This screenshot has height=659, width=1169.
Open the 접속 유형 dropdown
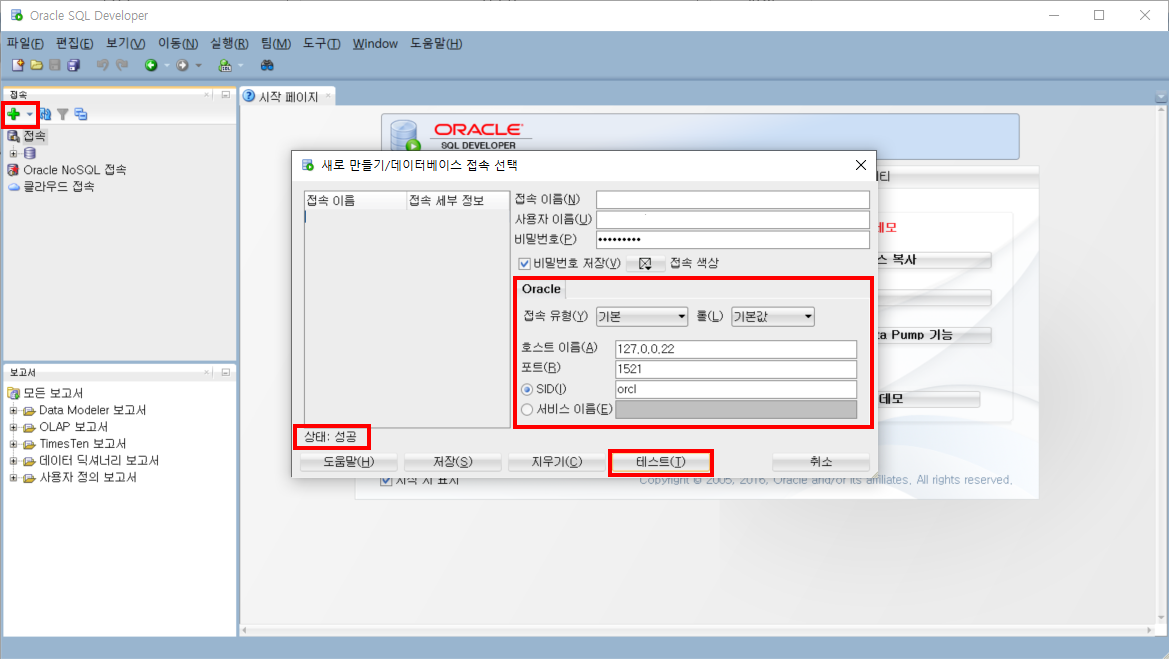pos(642,317)
